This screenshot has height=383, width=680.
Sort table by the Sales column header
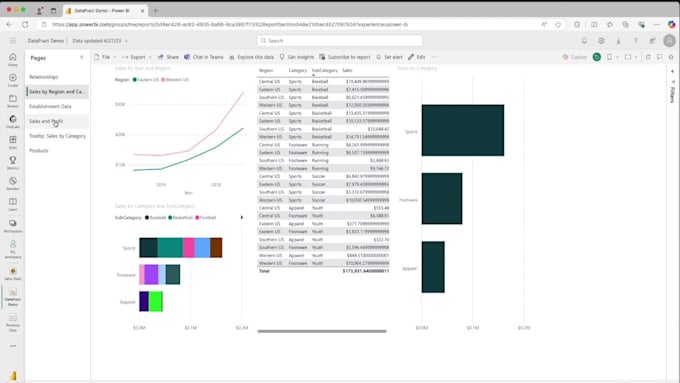pos(347,70)
